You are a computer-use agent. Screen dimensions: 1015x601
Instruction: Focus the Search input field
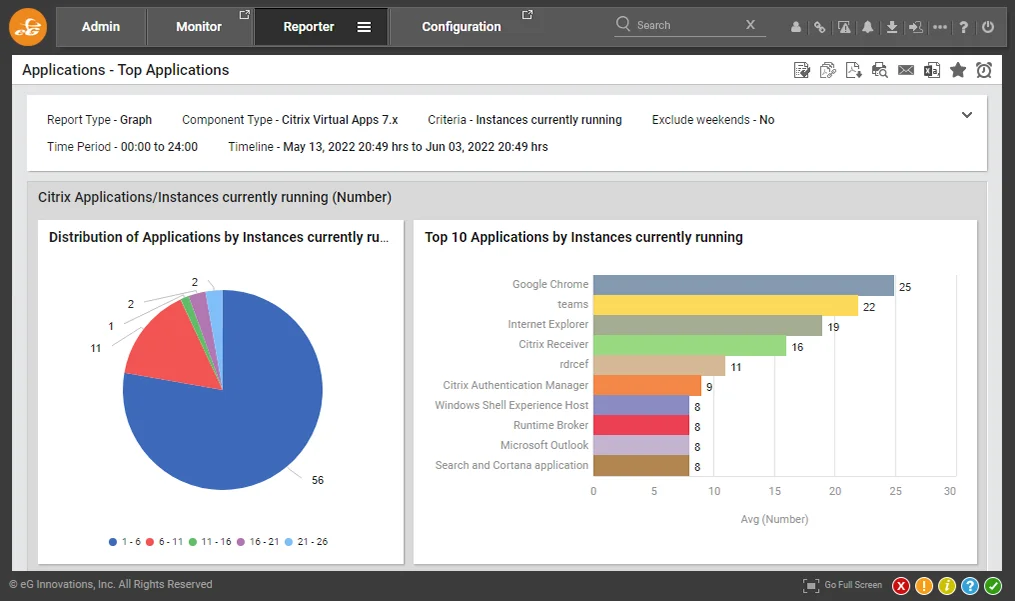(689, 25)
